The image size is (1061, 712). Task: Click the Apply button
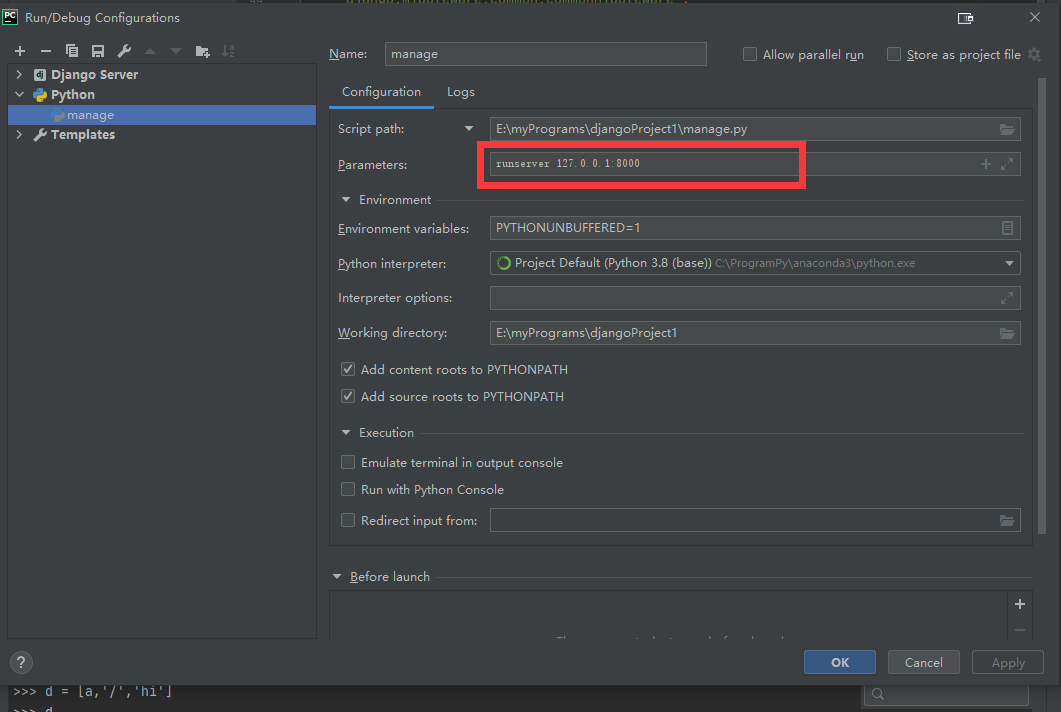point(1007,662)
